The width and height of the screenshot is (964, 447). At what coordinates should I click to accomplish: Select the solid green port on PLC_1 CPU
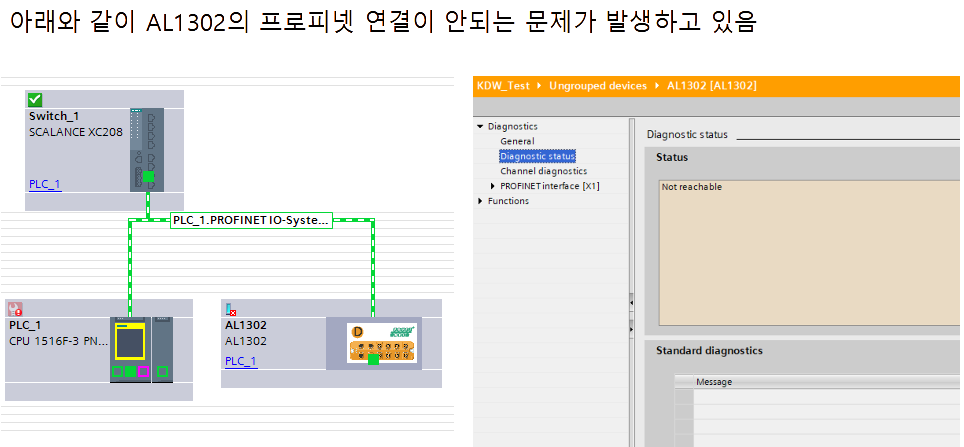[130, 371]
